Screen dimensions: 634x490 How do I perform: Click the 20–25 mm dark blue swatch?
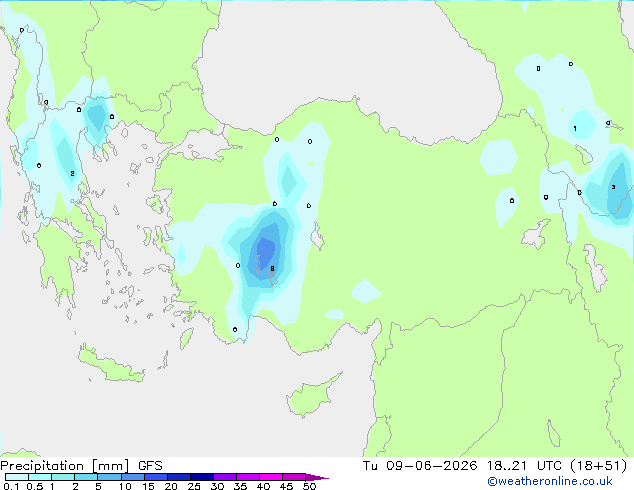pos(179,477)
